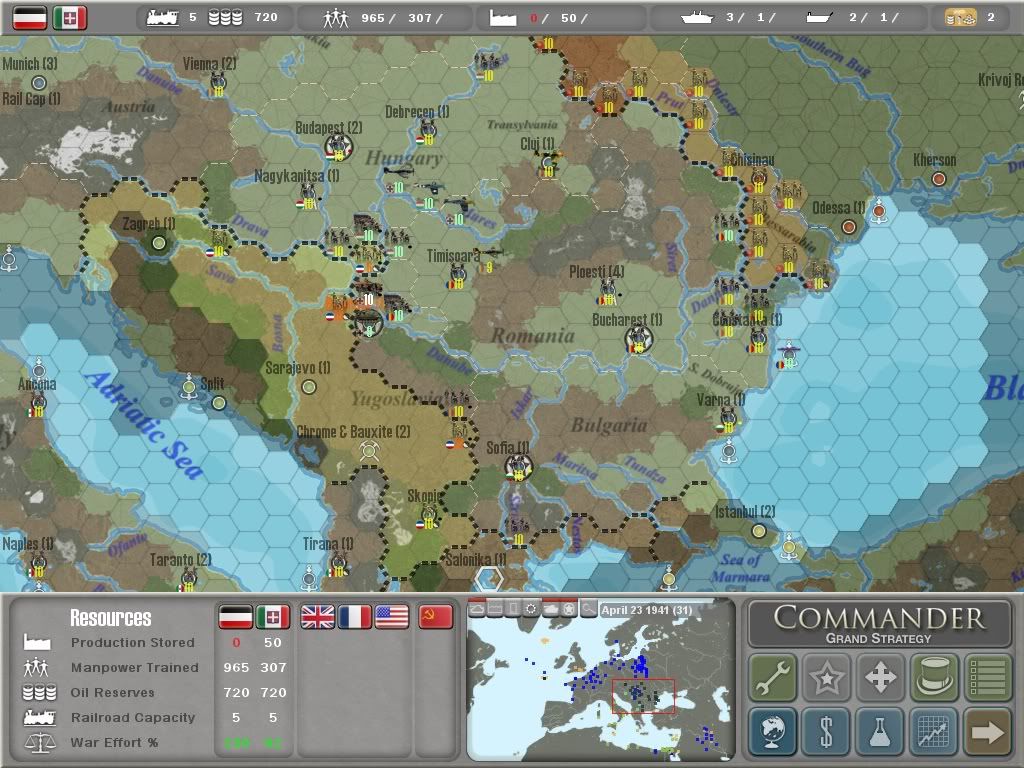This screenshot has width=1024, height=768.
Task: Click the convoy money icon in top bar
Action: pos(961,18)
